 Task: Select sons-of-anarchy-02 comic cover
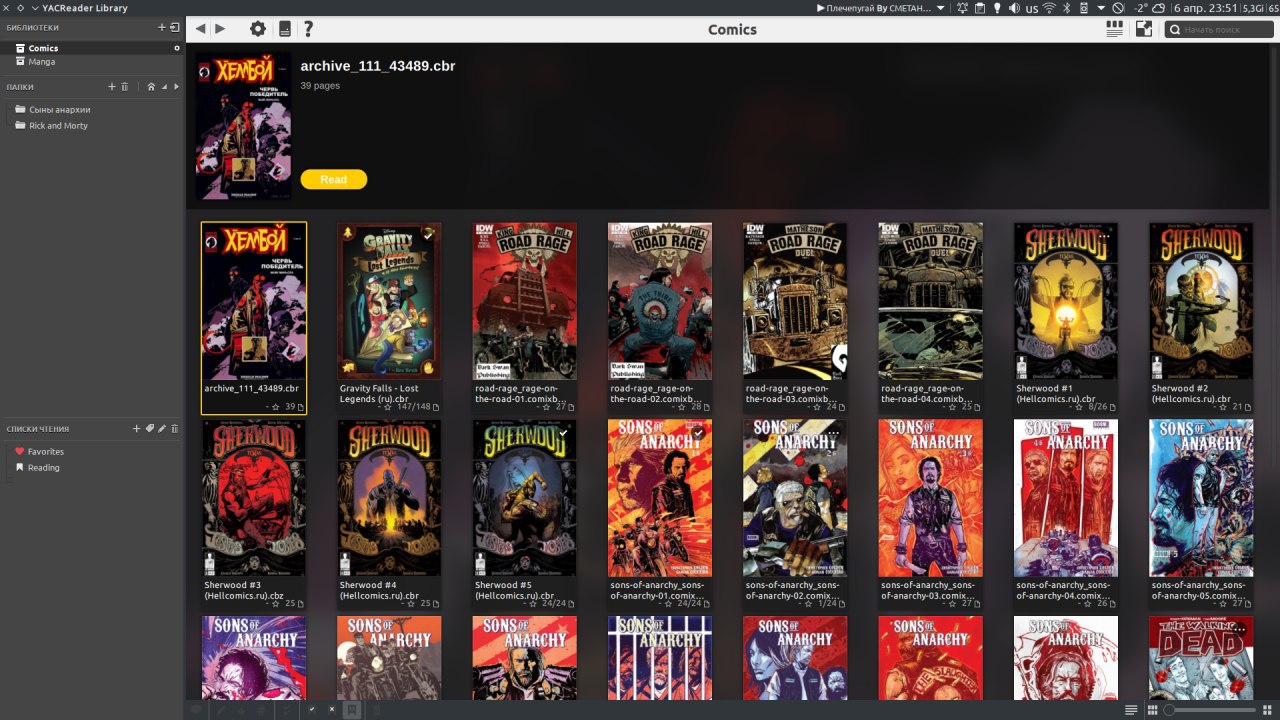coord(795,498)
